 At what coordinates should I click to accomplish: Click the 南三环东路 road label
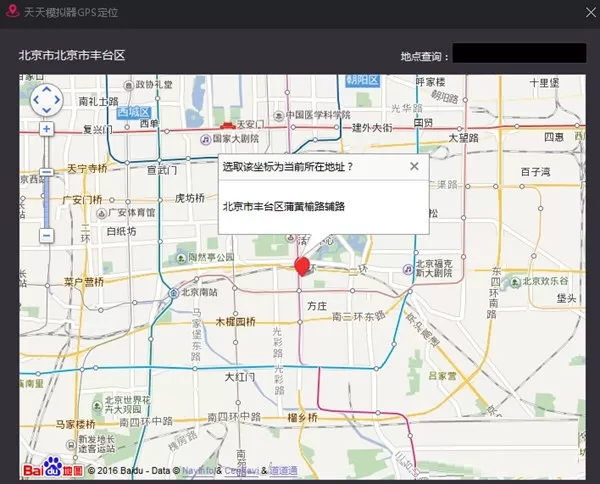click(359, 316)
